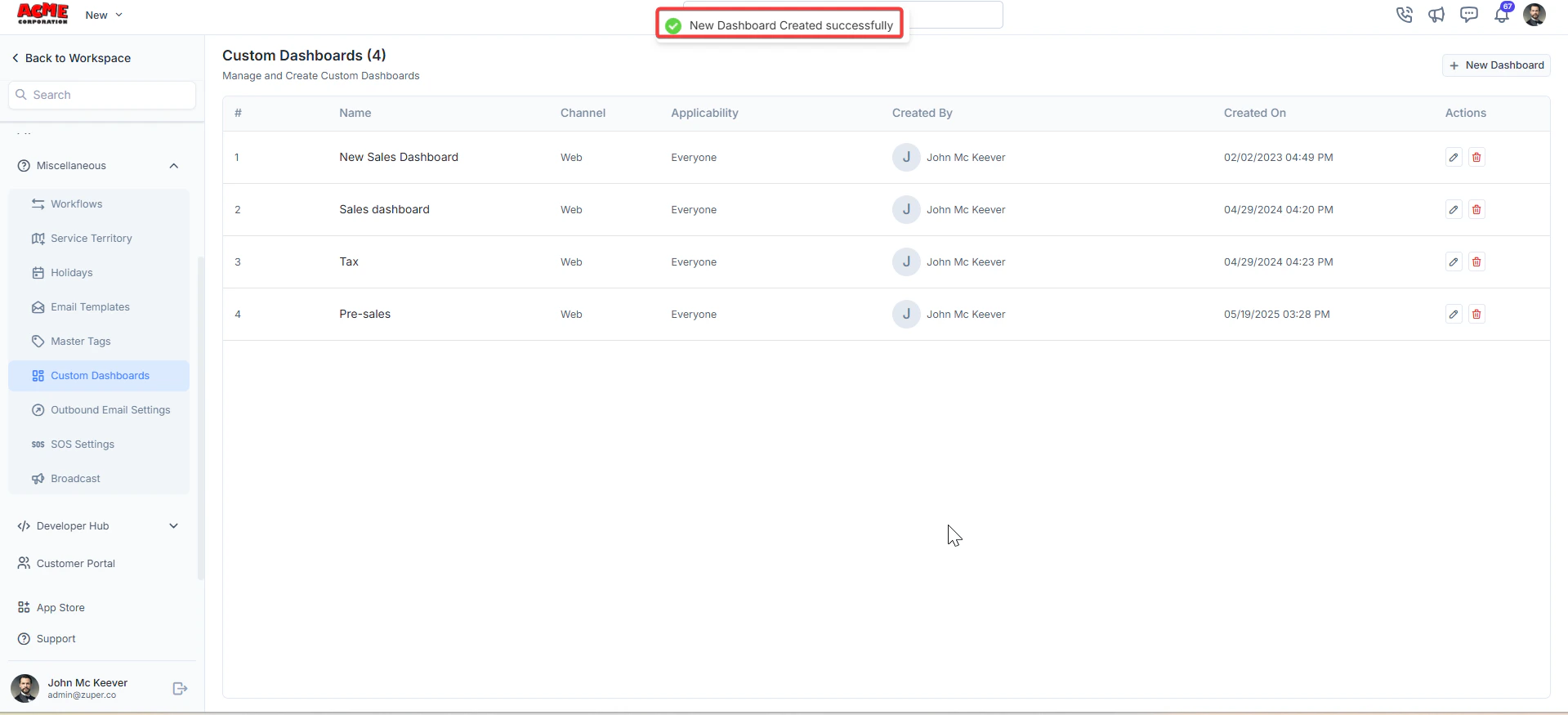Edit the Sales dashboard row
1568x715 pixels.
[1454, 209]
